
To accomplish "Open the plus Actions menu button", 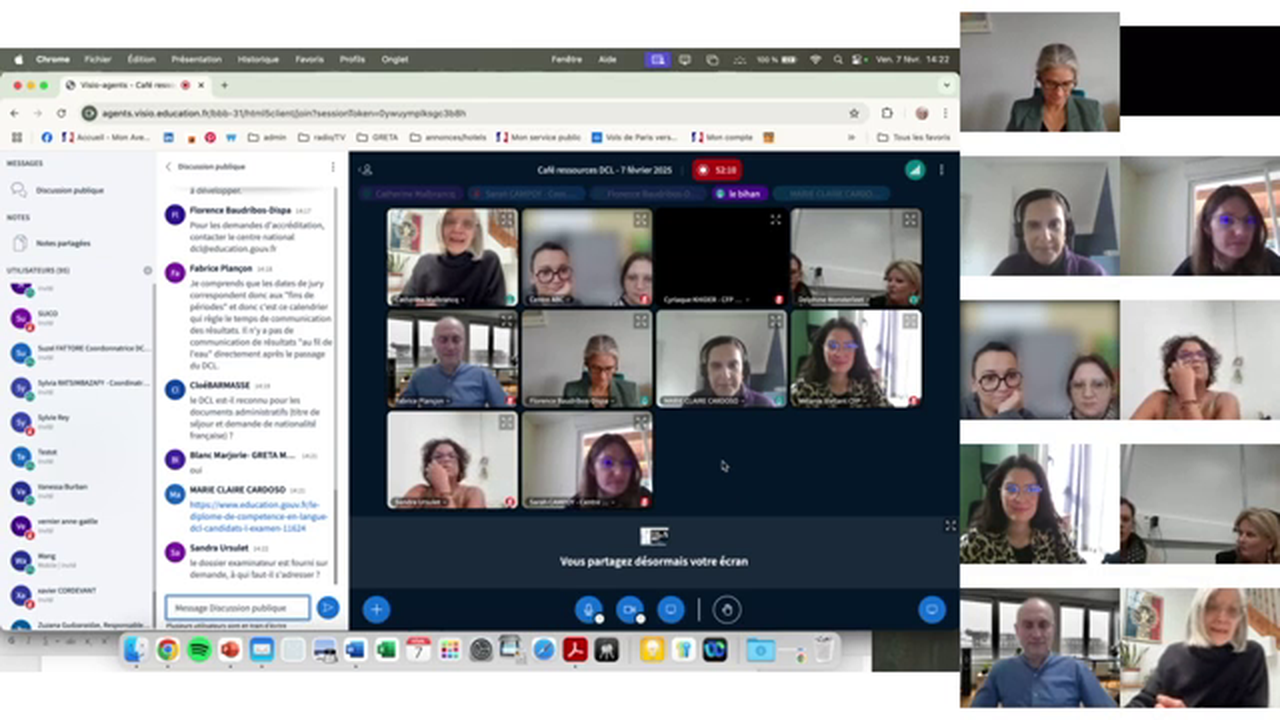I will 376,609.
